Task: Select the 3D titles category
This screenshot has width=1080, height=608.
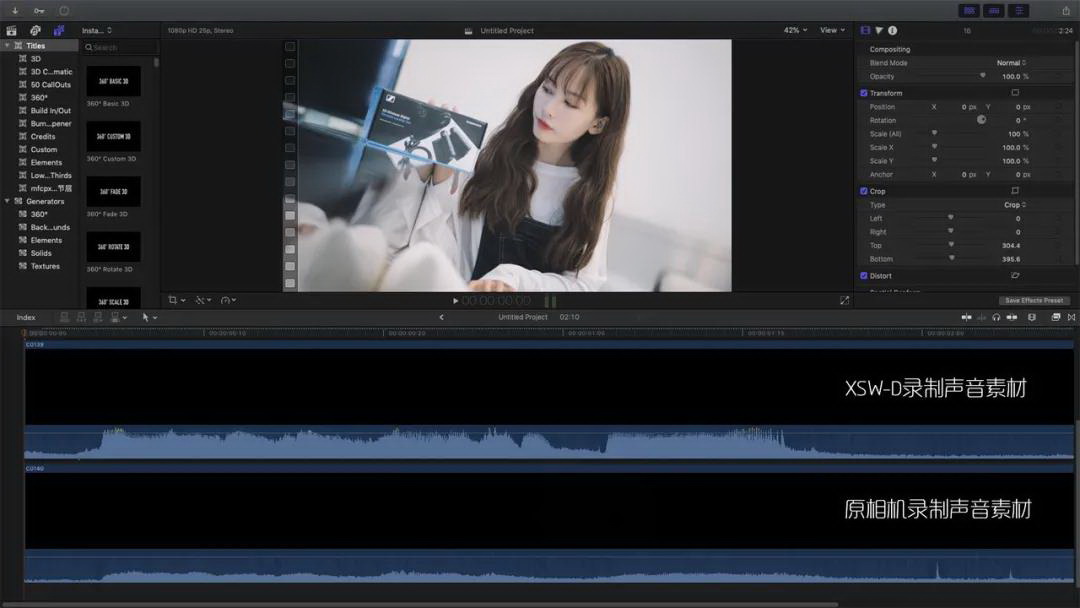Action: (x=35, y=59)
